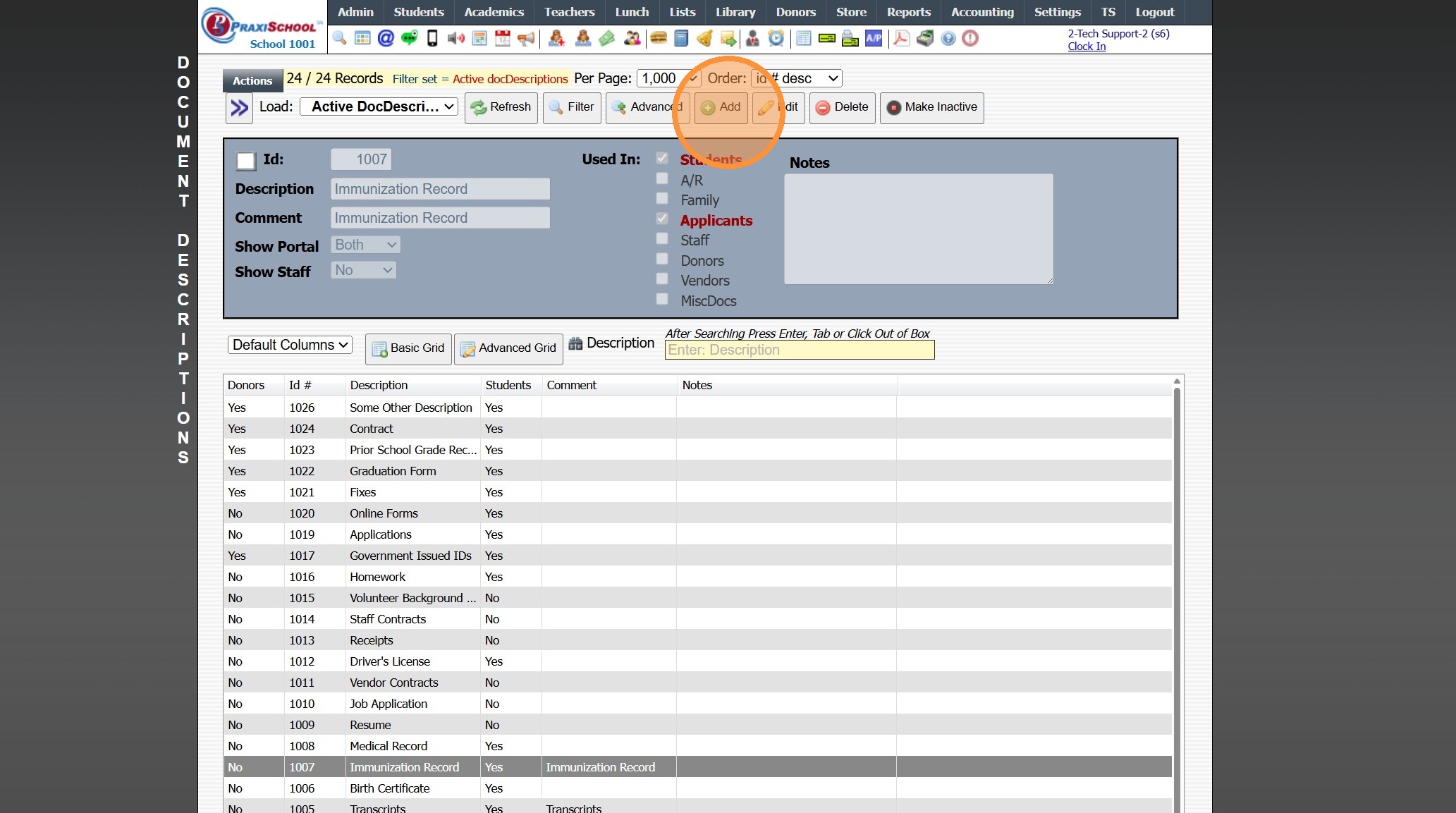Open the email @ icon
The width and height of the screenshot is (1456, 813).
click(386, 38)
